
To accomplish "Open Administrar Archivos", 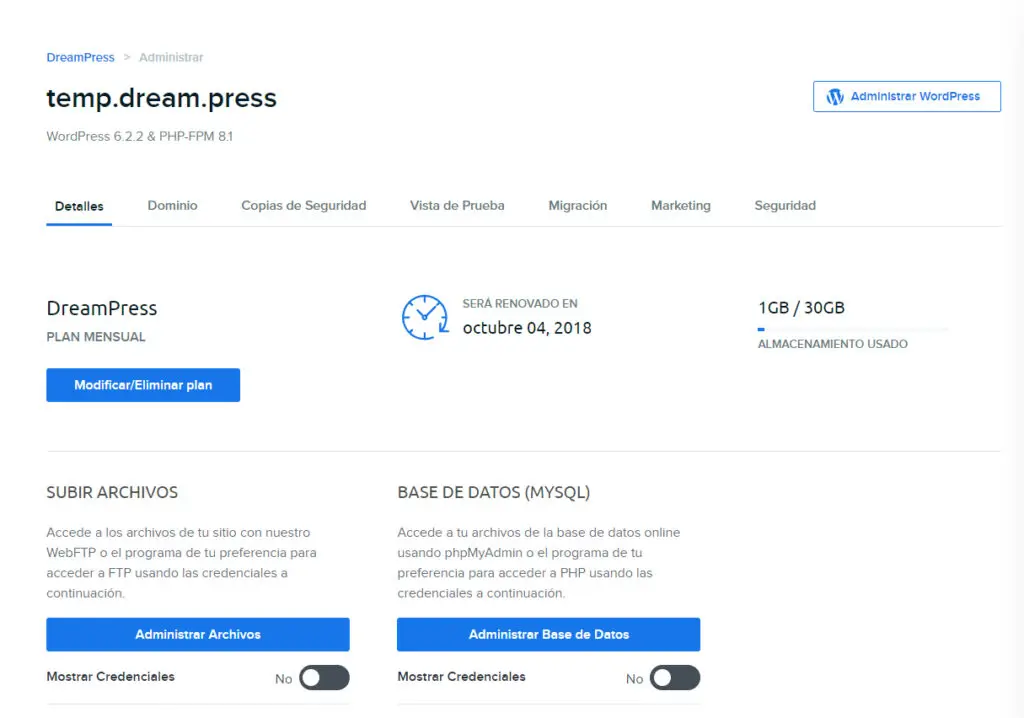I will [198, 634].
